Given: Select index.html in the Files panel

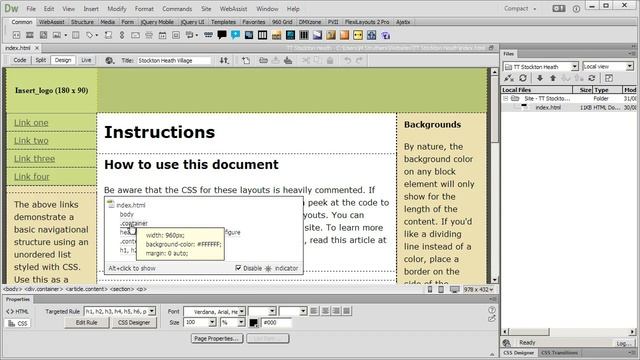Looking at the screenshot, I should 547,107.
